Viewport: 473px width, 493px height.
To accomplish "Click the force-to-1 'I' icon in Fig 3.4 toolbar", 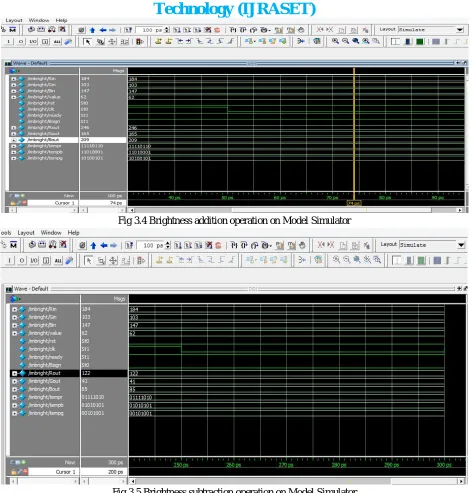I will [9, 42].
